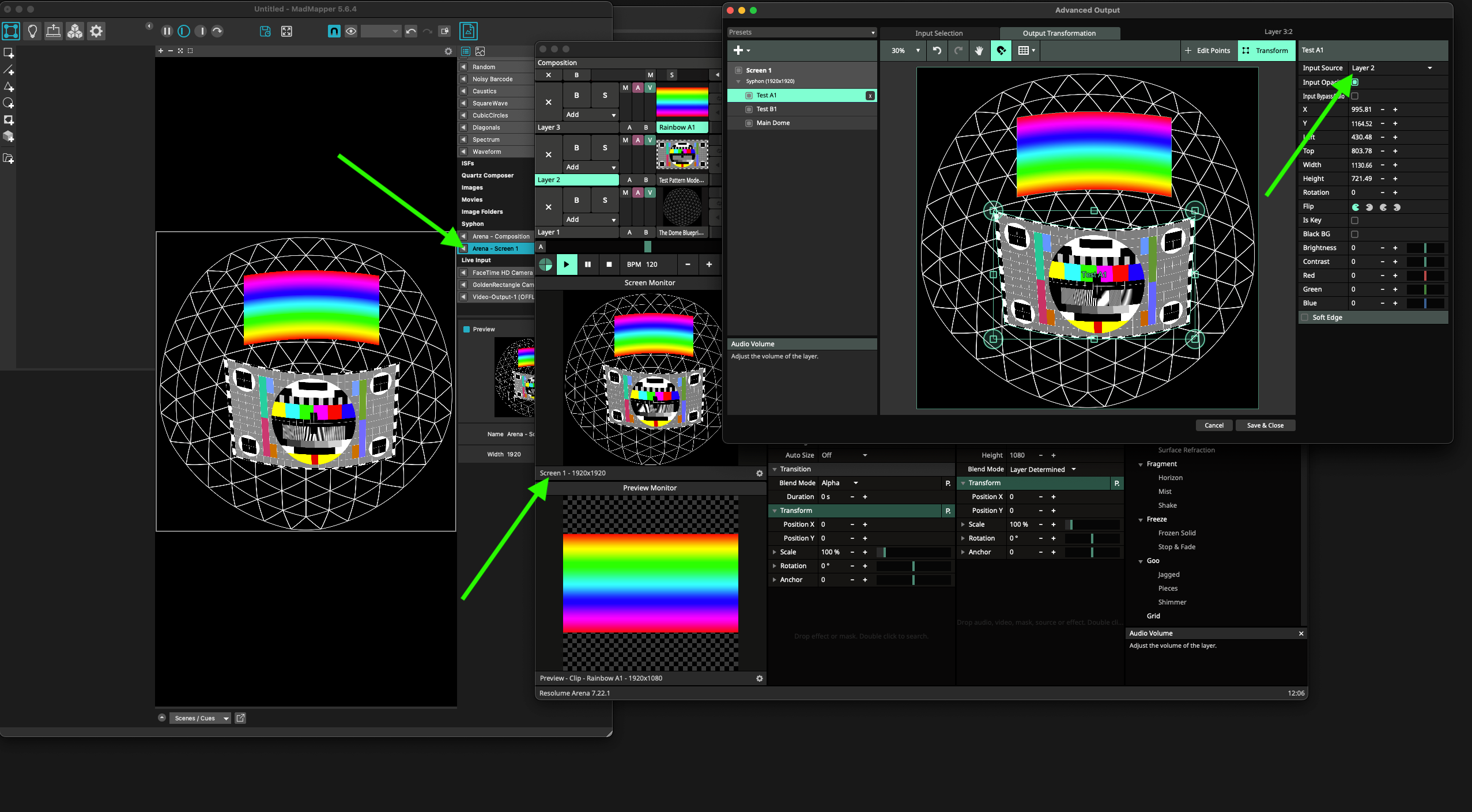
Task: Select the hand pan tool in Advanced Output
Action: coord(979,51)
